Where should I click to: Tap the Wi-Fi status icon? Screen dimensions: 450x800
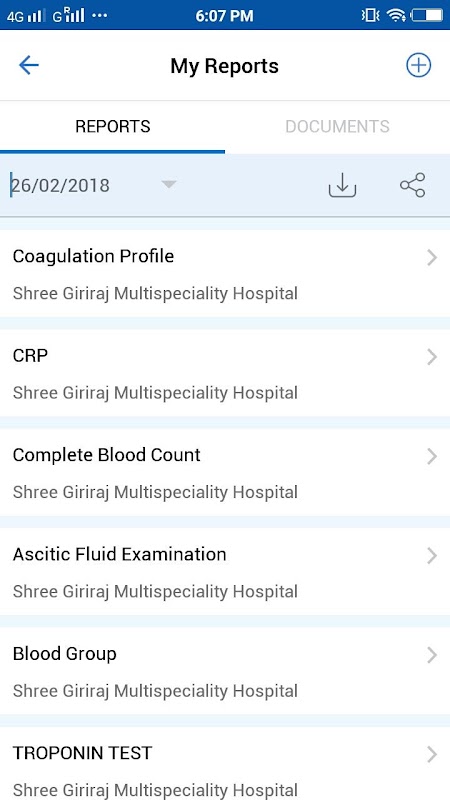pyautogui.click(x=396, y=15)
